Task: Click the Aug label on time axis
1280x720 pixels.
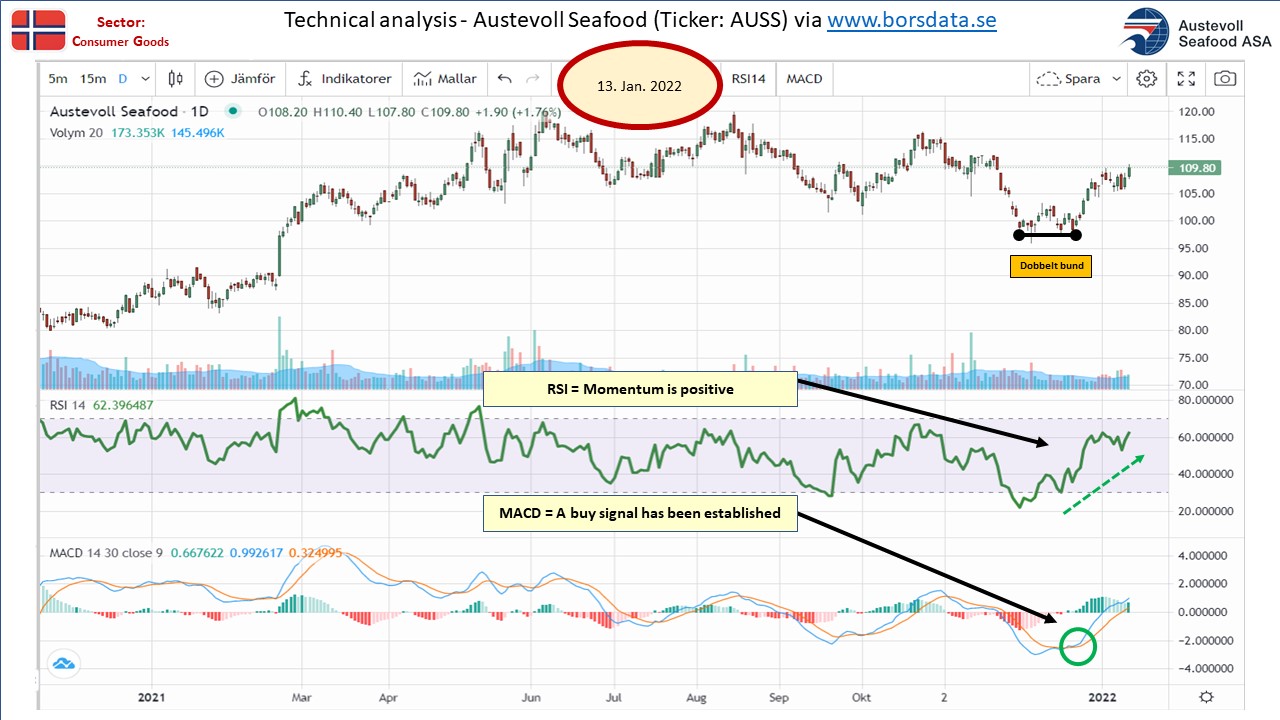Action: click(x=699, y=696)
